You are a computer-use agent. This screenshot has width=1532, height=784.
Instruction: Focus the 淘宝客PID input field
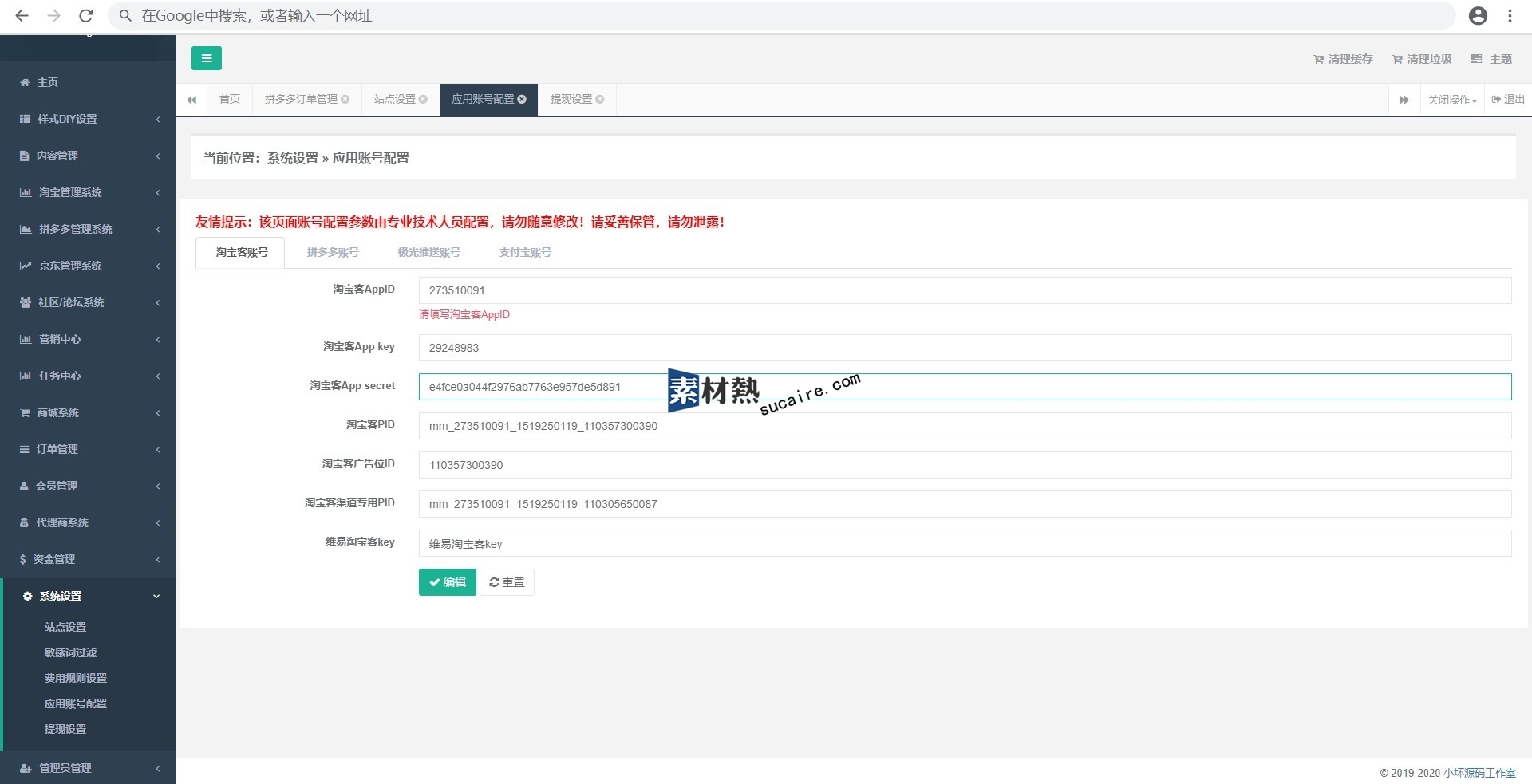tap(965, 426)
